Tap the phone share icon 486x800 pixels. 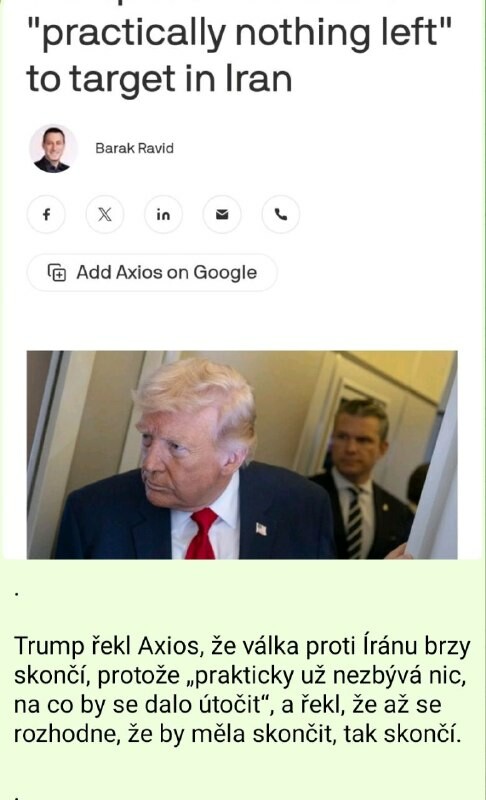click(280, 214)
